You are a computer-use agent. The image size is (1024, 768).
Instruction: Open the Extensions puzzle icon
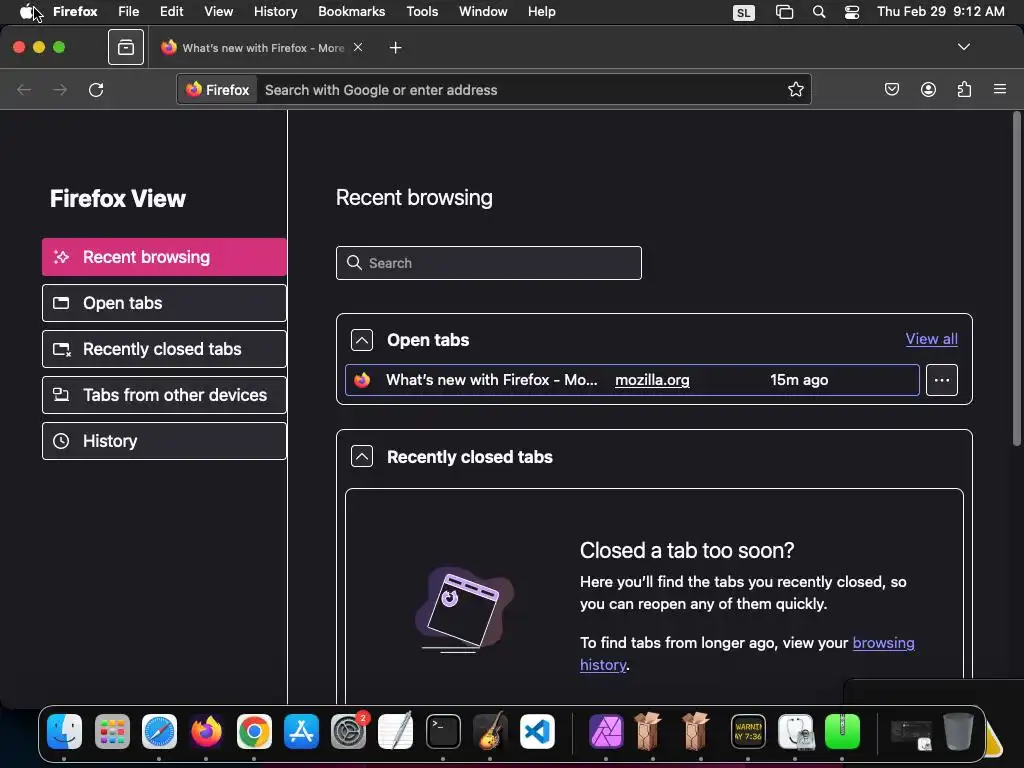point(964,89)
